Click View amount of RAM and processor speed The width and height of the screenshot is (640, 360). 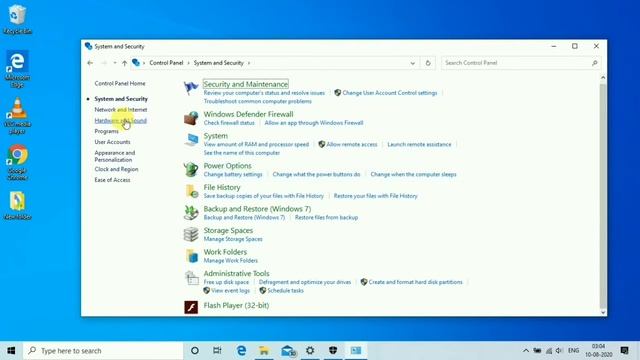tap(256, 144)
